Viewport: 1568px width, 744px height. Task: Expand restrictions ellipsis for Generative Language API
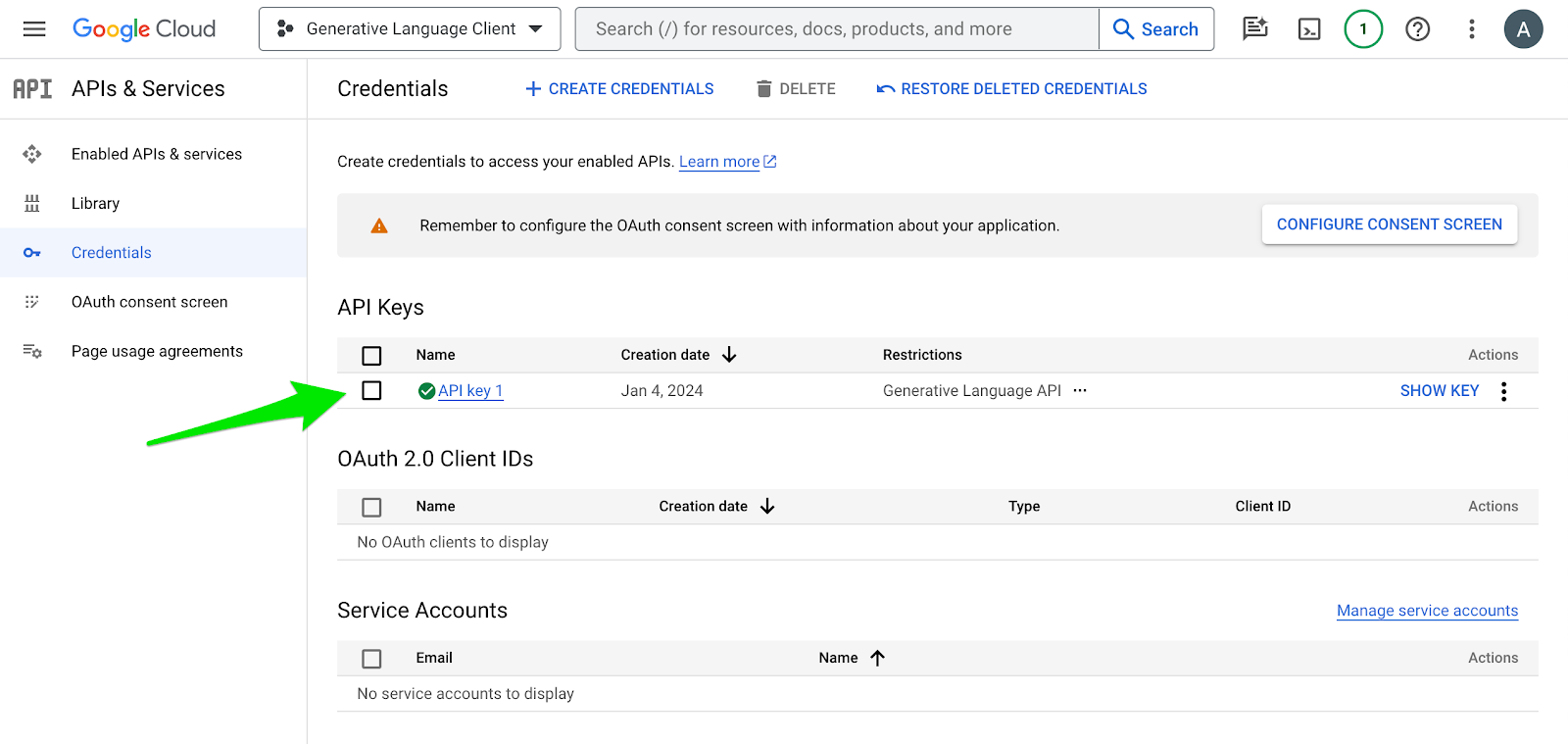pos(1080,390)
